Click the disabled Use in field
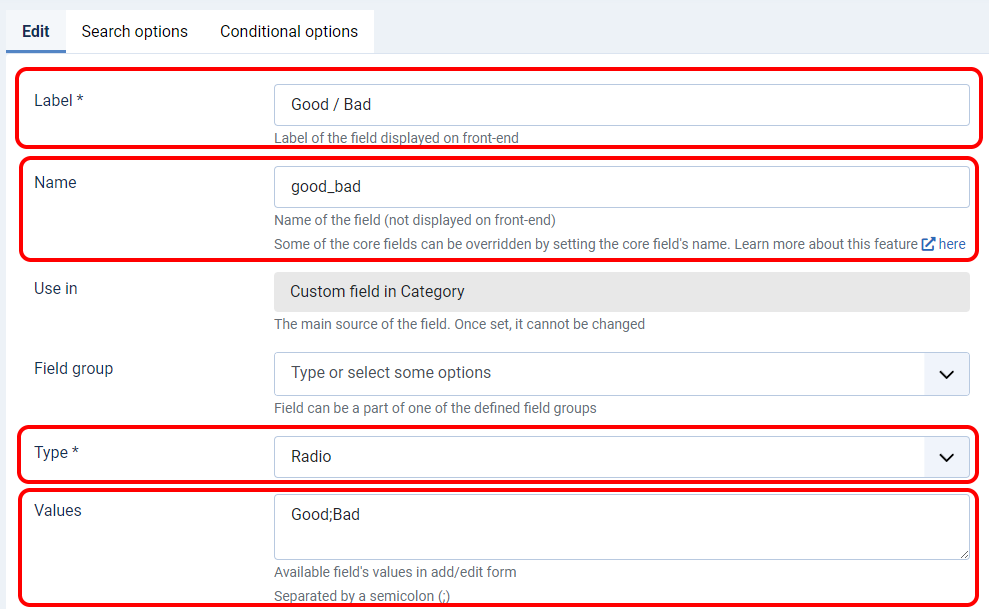The height and width of the screenshot is (609, 989). 621,292
